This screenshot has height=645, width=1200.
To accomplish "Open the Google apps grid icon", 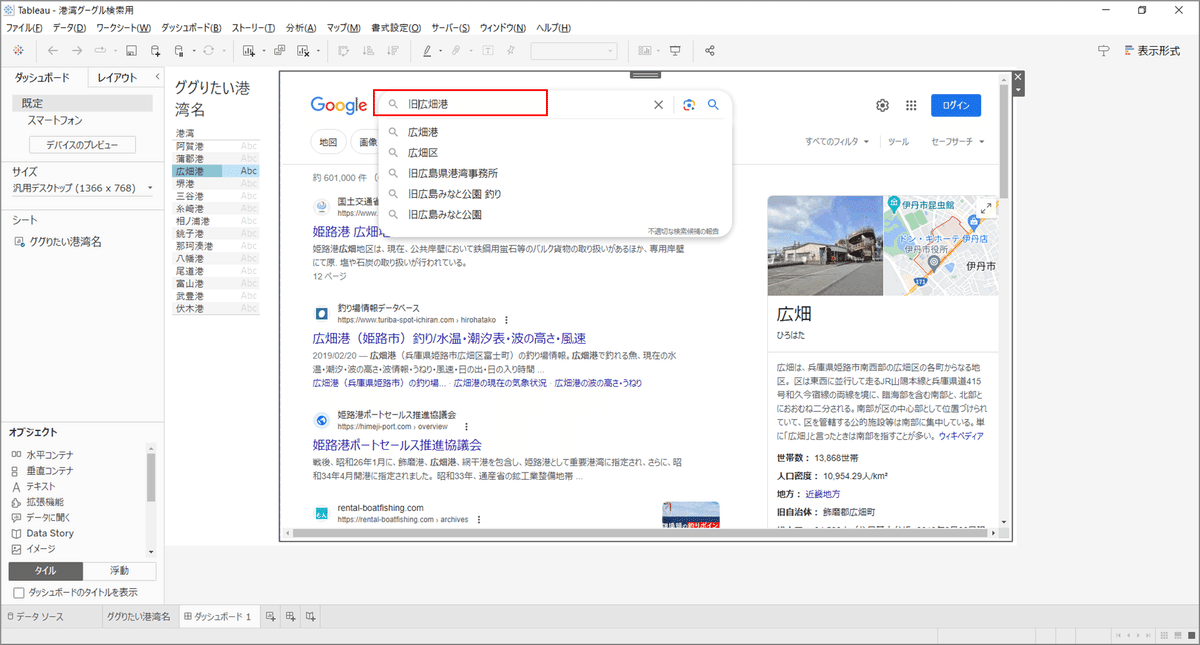I will tap(911, 105).
